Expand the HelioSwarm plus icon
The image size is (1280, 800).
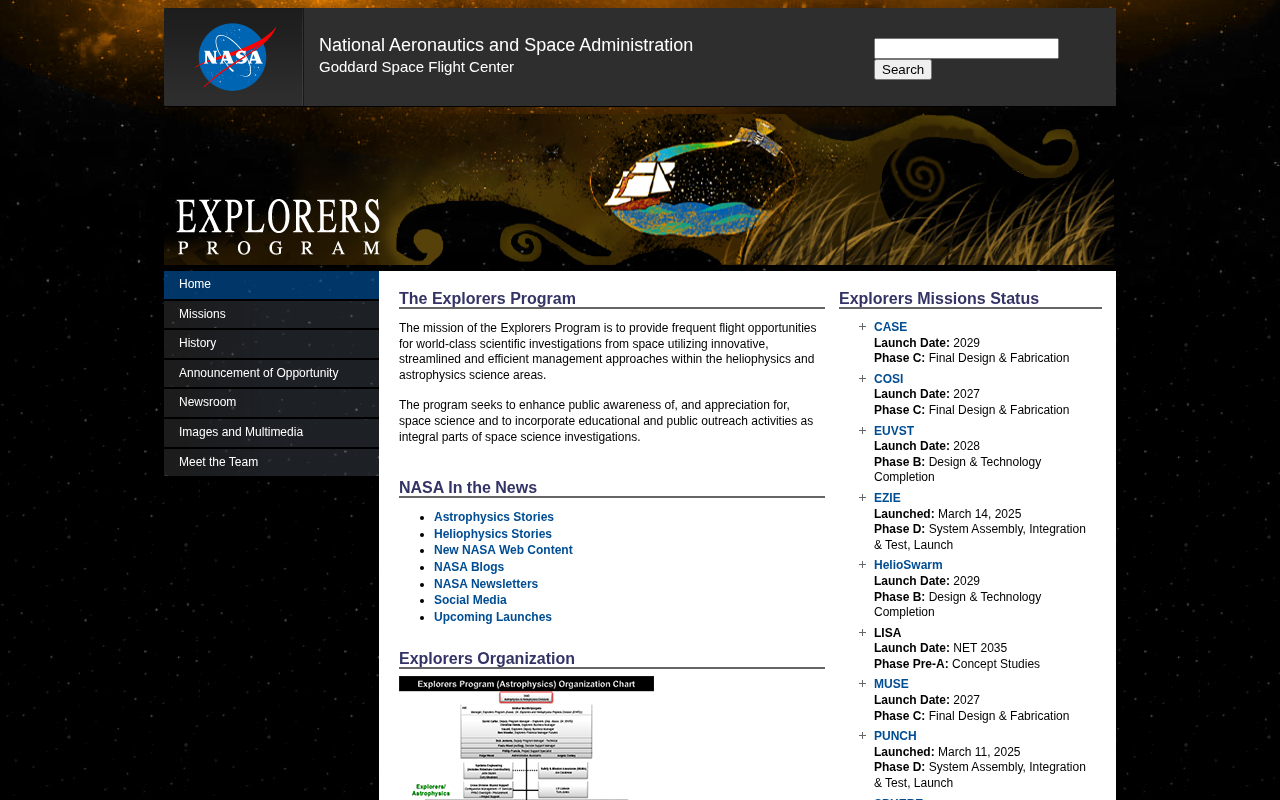click(862, 565)
